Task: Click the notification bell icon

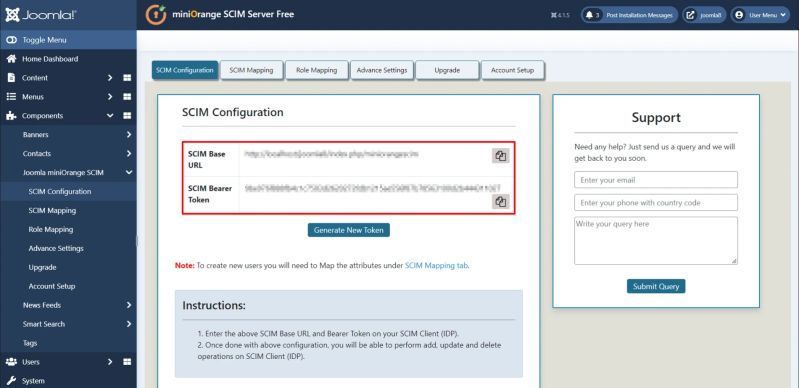Action: pyautogui.click(x=590, y=15)
